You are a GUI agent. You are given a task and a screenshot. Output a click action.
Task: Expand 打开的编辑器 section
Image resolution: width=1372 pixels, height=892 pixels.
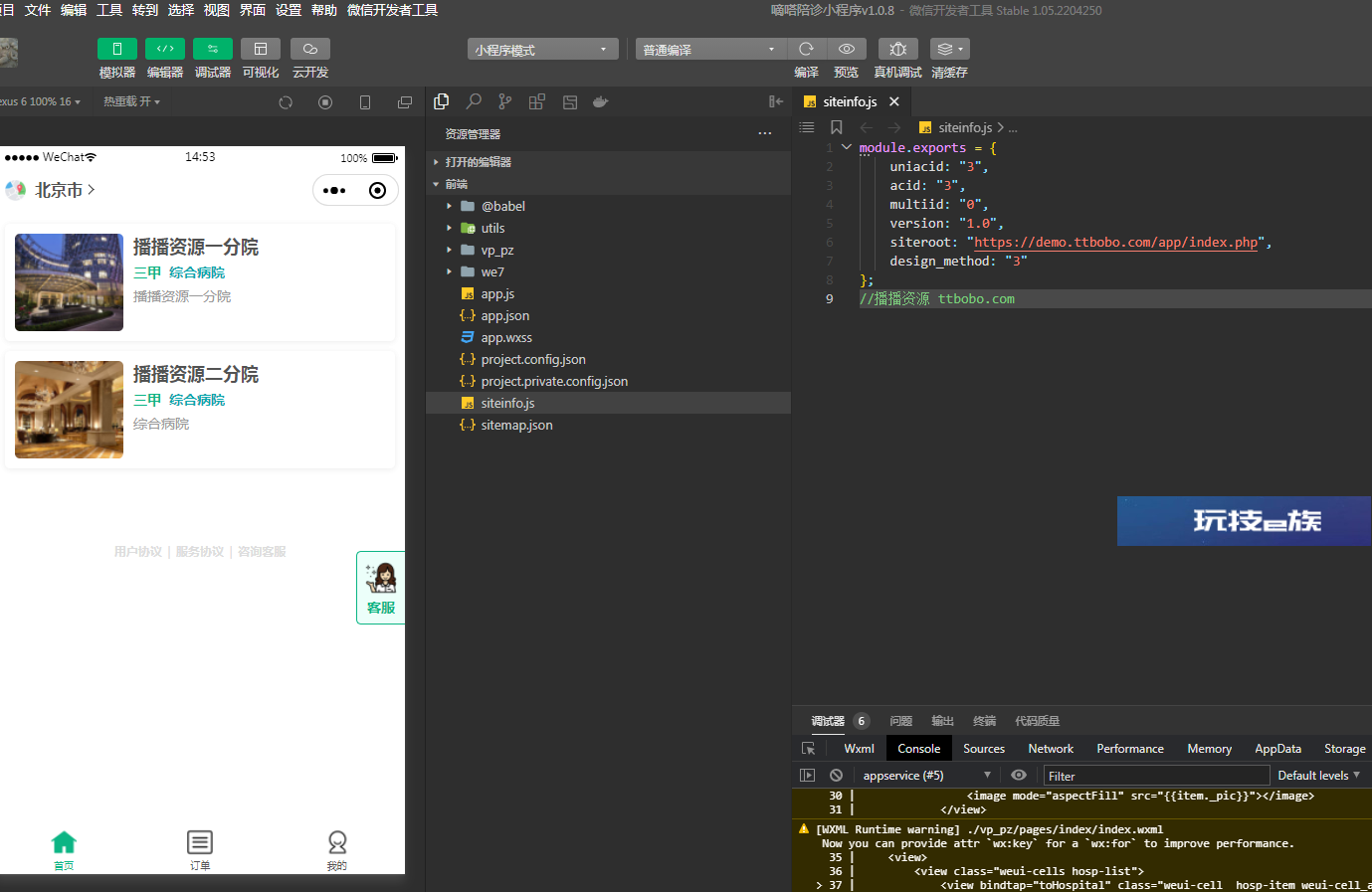(608, 162)
